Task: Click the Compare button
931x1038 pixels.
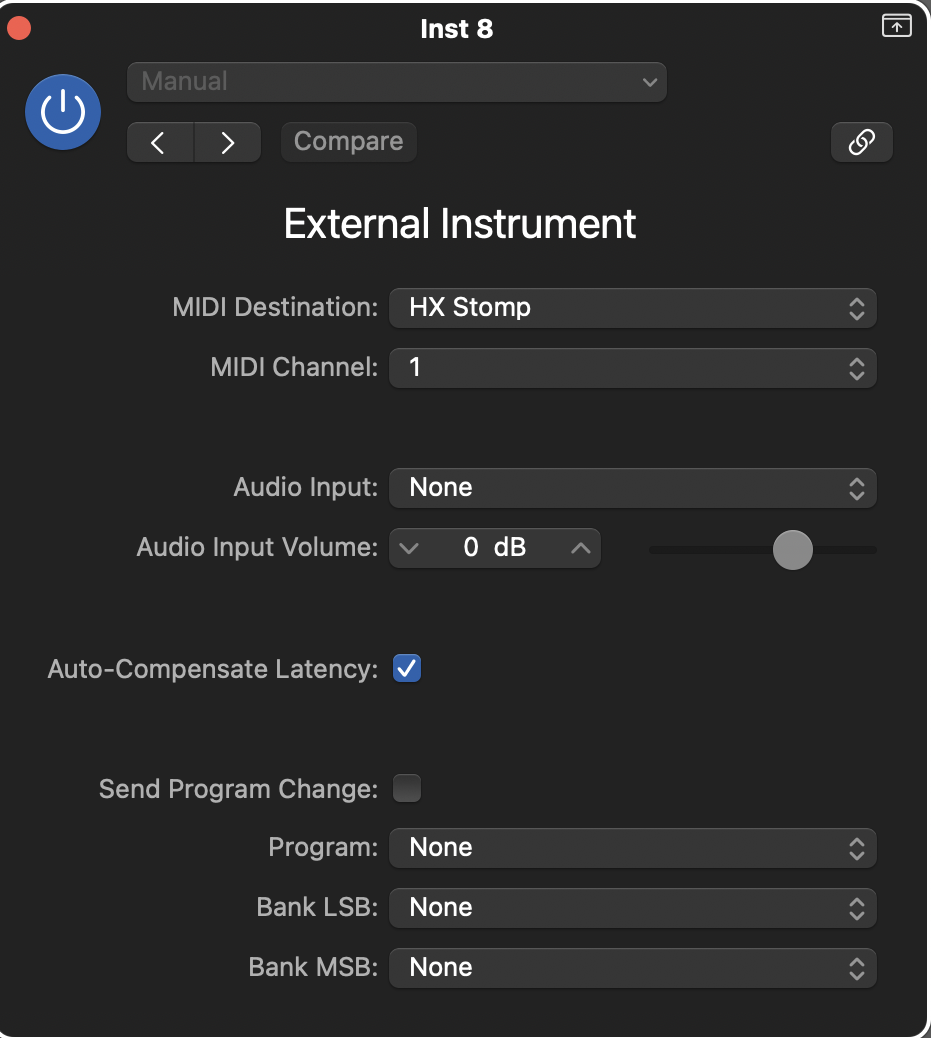Action: pyautogui.click(x=348, y=142)
